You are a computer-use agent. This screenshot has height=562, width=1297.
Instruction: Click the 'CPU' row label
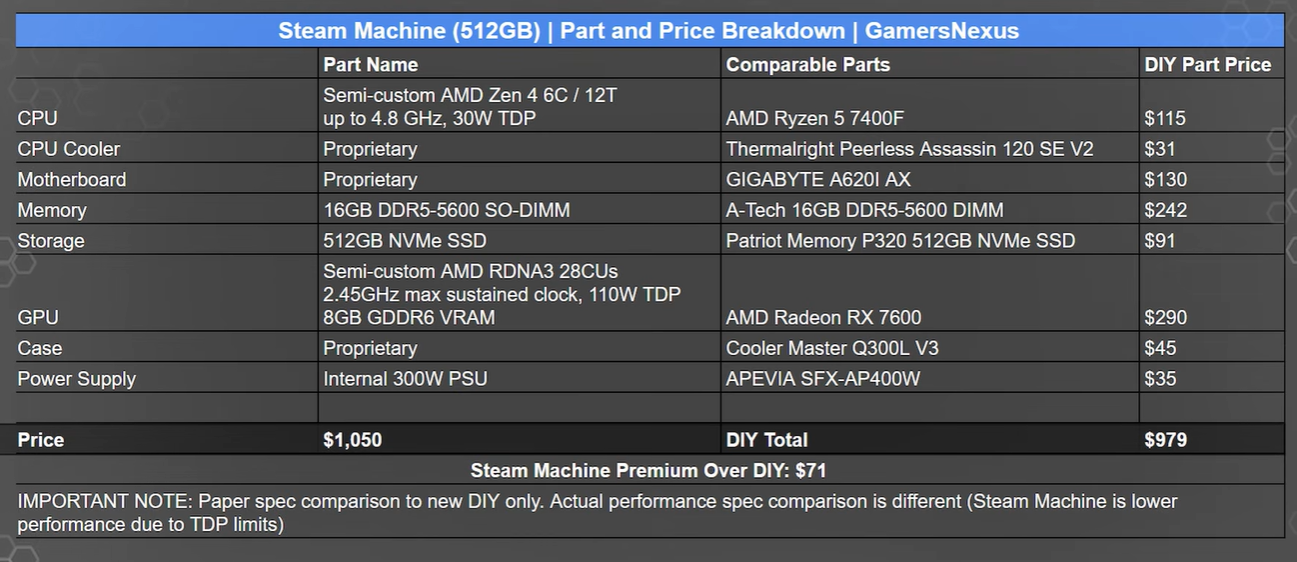click(37, 118)
